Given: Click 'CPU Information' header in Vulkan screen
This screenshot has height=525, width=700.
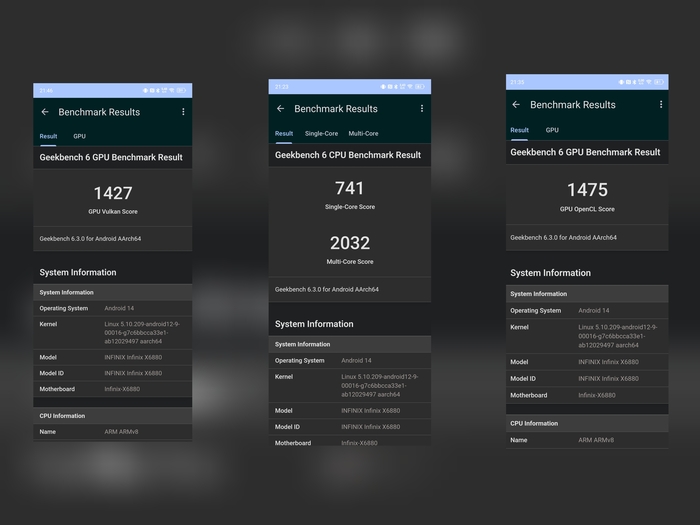Looking at the screenshot, I should [x=62, y=416].
